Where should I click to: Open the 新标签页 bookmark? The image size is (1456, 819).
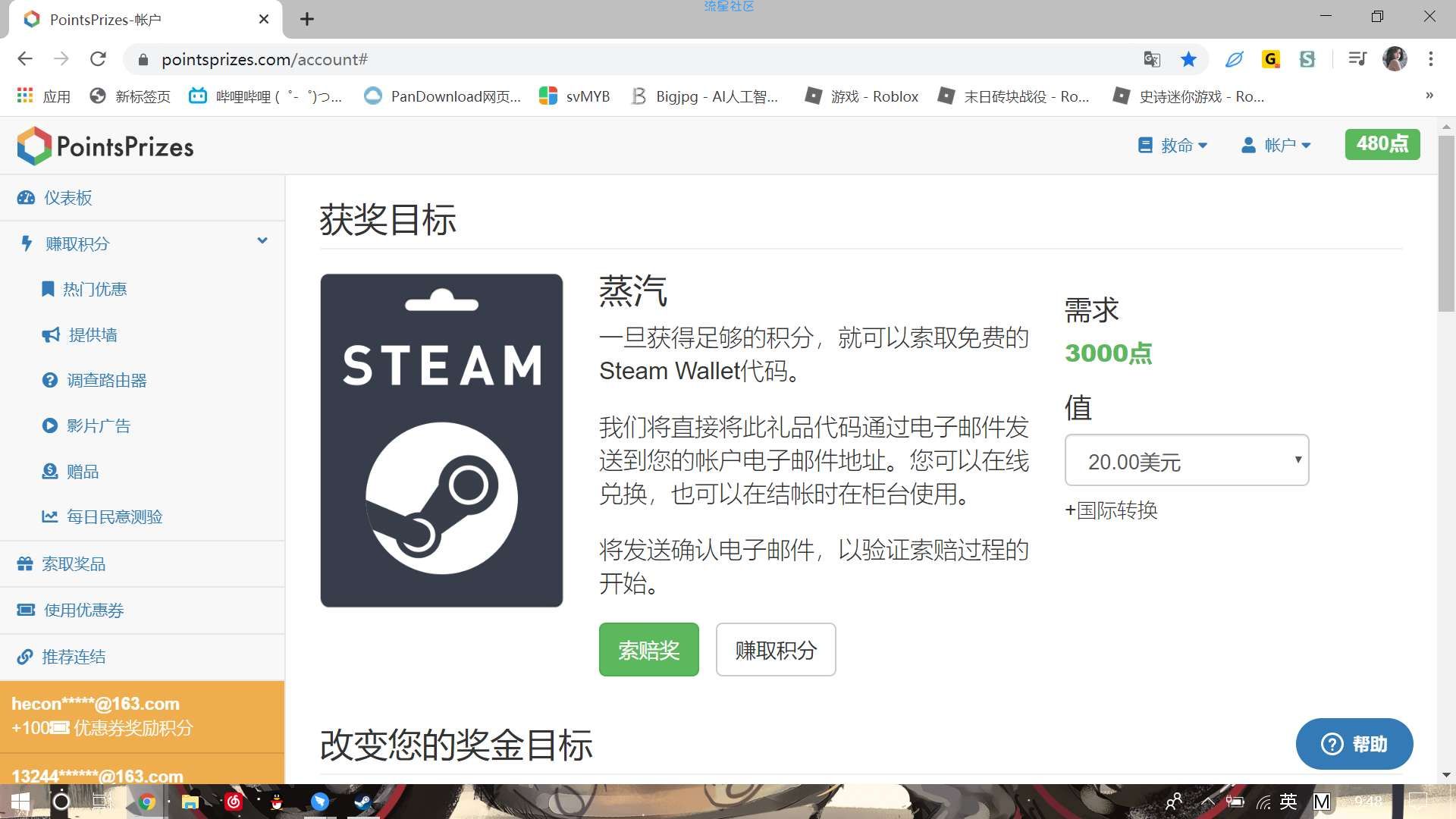(130, 96)
